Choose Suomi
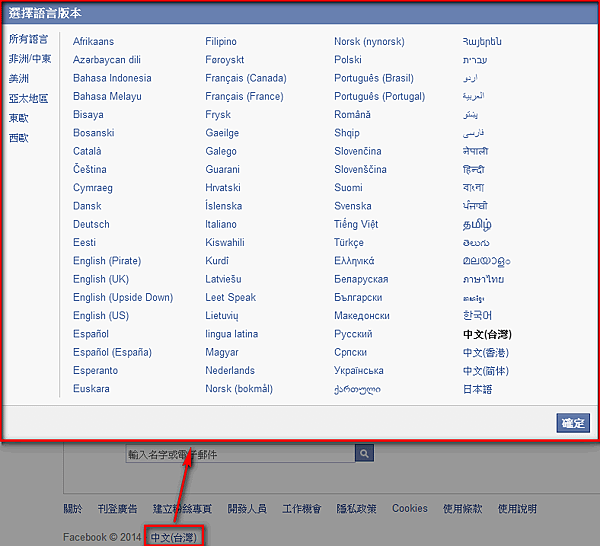Image resolution: width=600 pixels, height=546 pixels. [x=348, y=188]
